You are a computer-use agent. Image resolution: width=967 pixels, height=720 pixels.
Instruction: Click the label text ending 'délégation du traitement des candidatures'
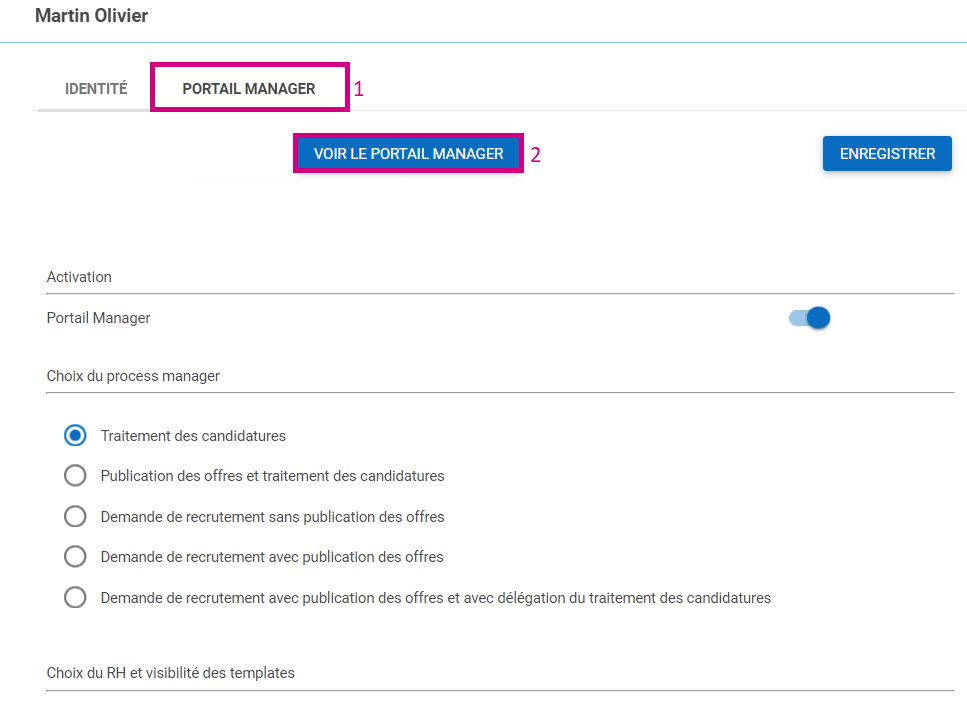click(435, 598)
